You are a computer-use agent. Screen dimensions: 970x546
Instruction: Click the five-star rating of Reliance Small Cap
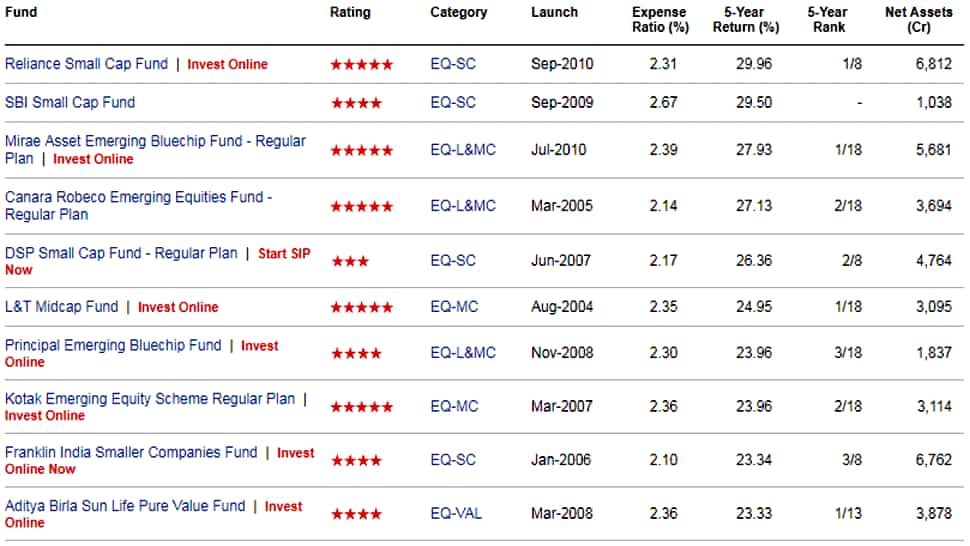pyautogui.click(x=362, y=64)
